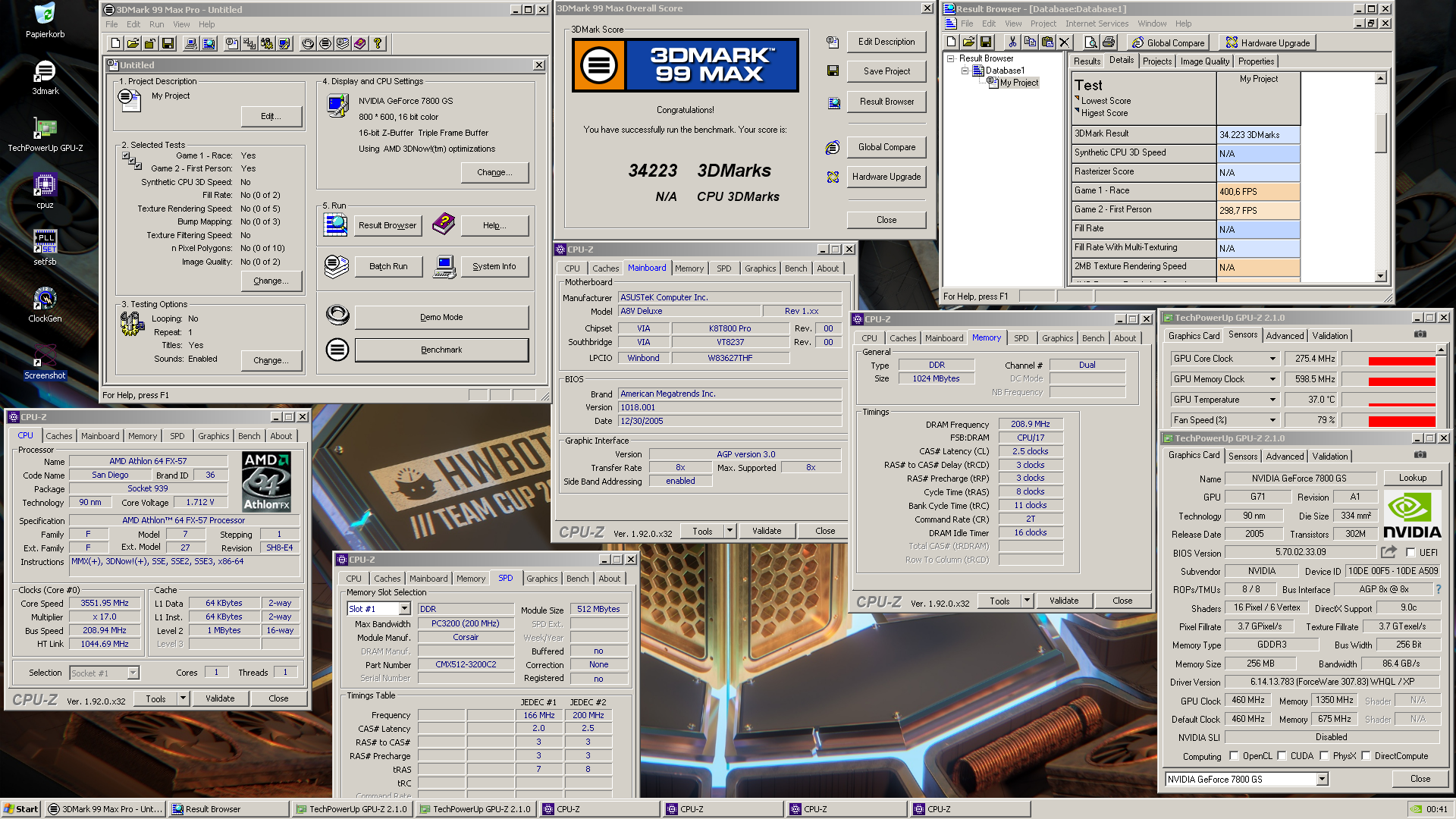The height and width of the screenshot is (819, 1456).
Task: Click GPU-Z BIOS share/export icon
Action: (1389, 552)
